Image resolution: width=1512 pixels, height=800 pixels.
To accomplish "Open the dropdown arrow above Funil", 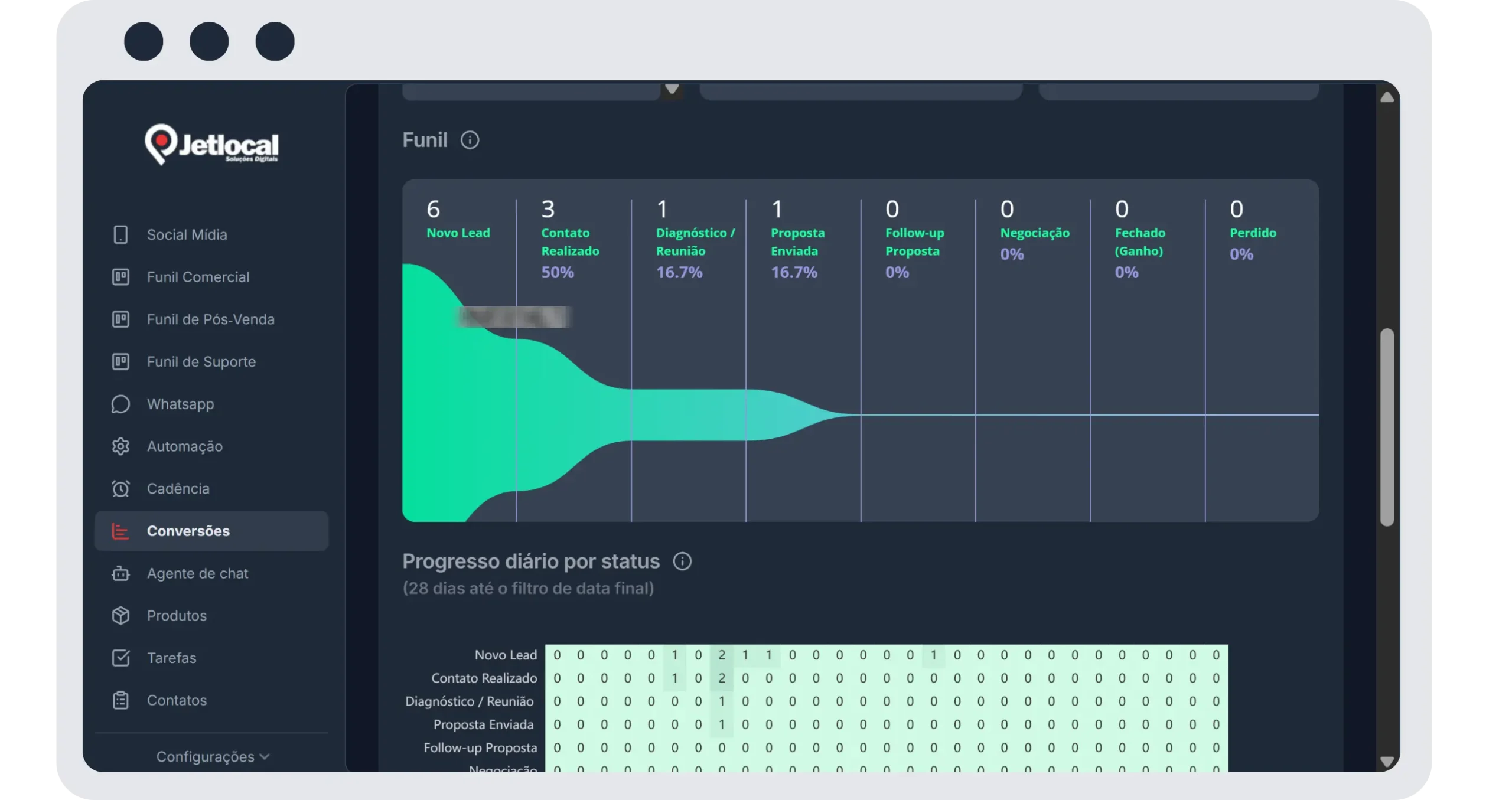I will (x=672, y=90).
